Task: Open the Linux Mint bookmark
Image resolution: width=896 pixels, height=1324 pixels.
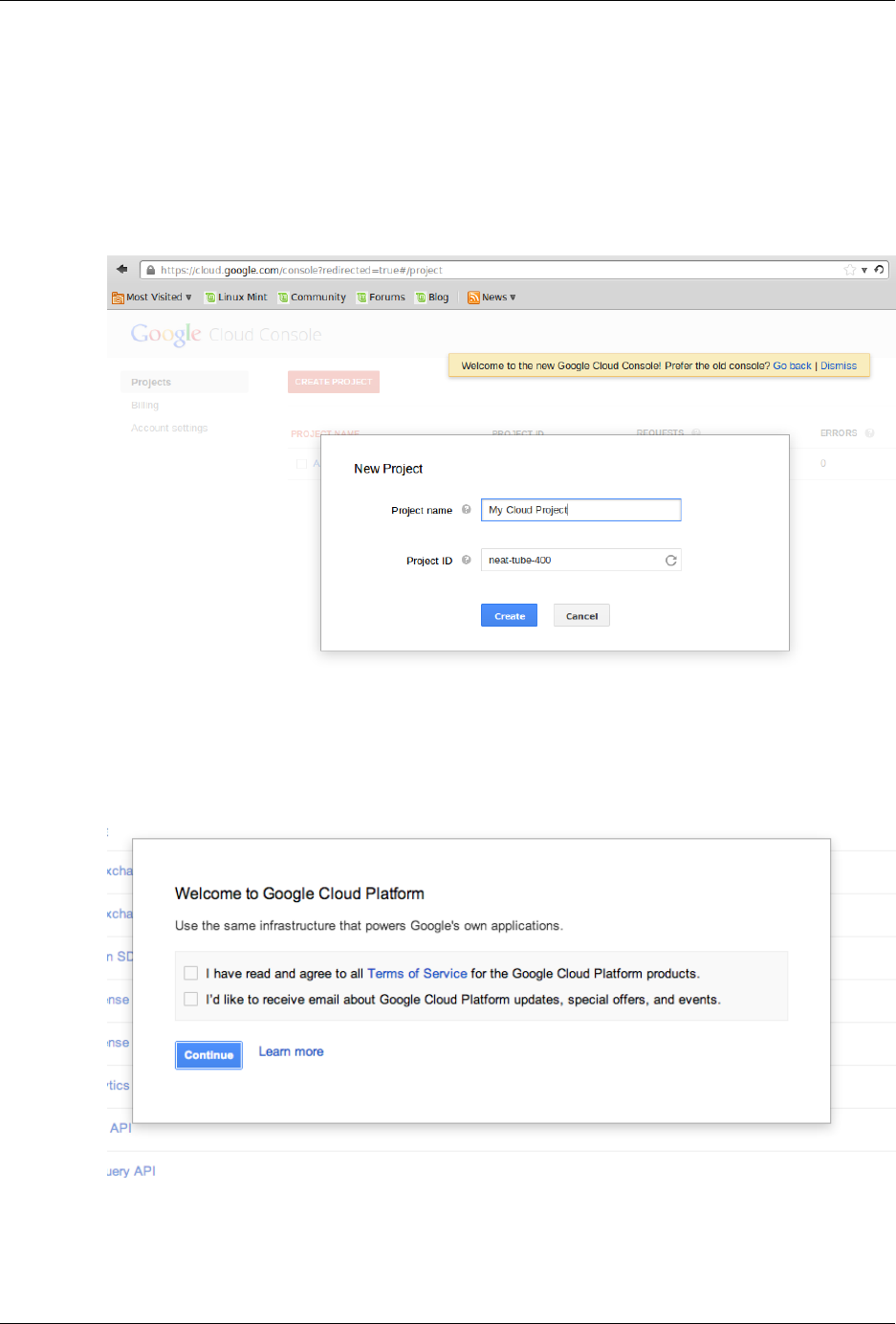Action: [236, 298]
